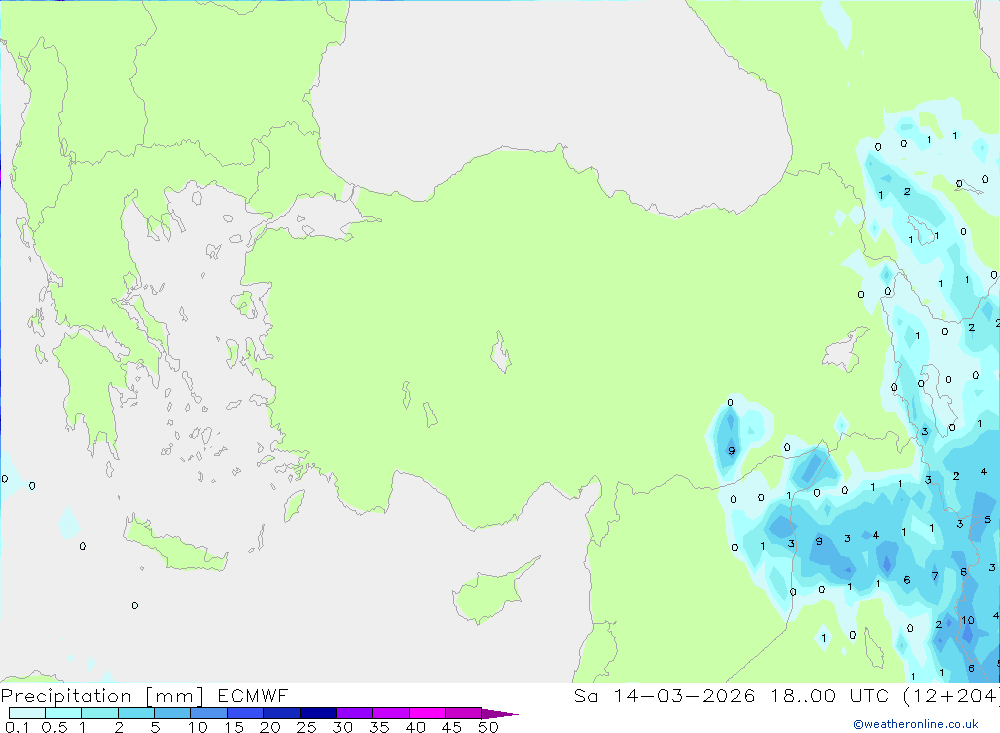Screen dimensions: 1000x733
Task: Click the 0.5–1 mm legend swatch
Action: 64,713
